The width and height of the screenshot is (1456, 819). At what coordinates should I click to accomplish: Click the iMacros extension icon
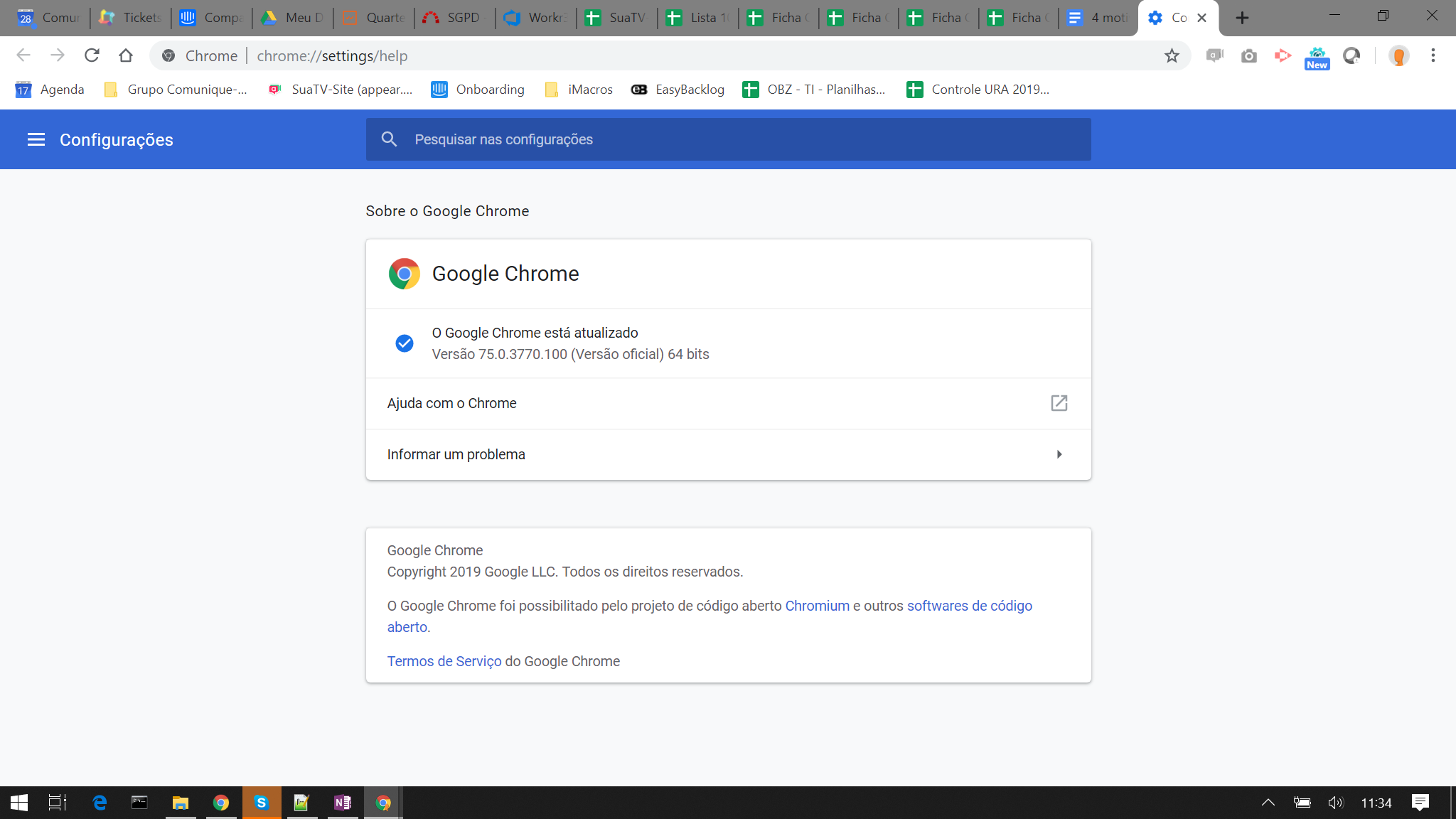pos(579,89)
